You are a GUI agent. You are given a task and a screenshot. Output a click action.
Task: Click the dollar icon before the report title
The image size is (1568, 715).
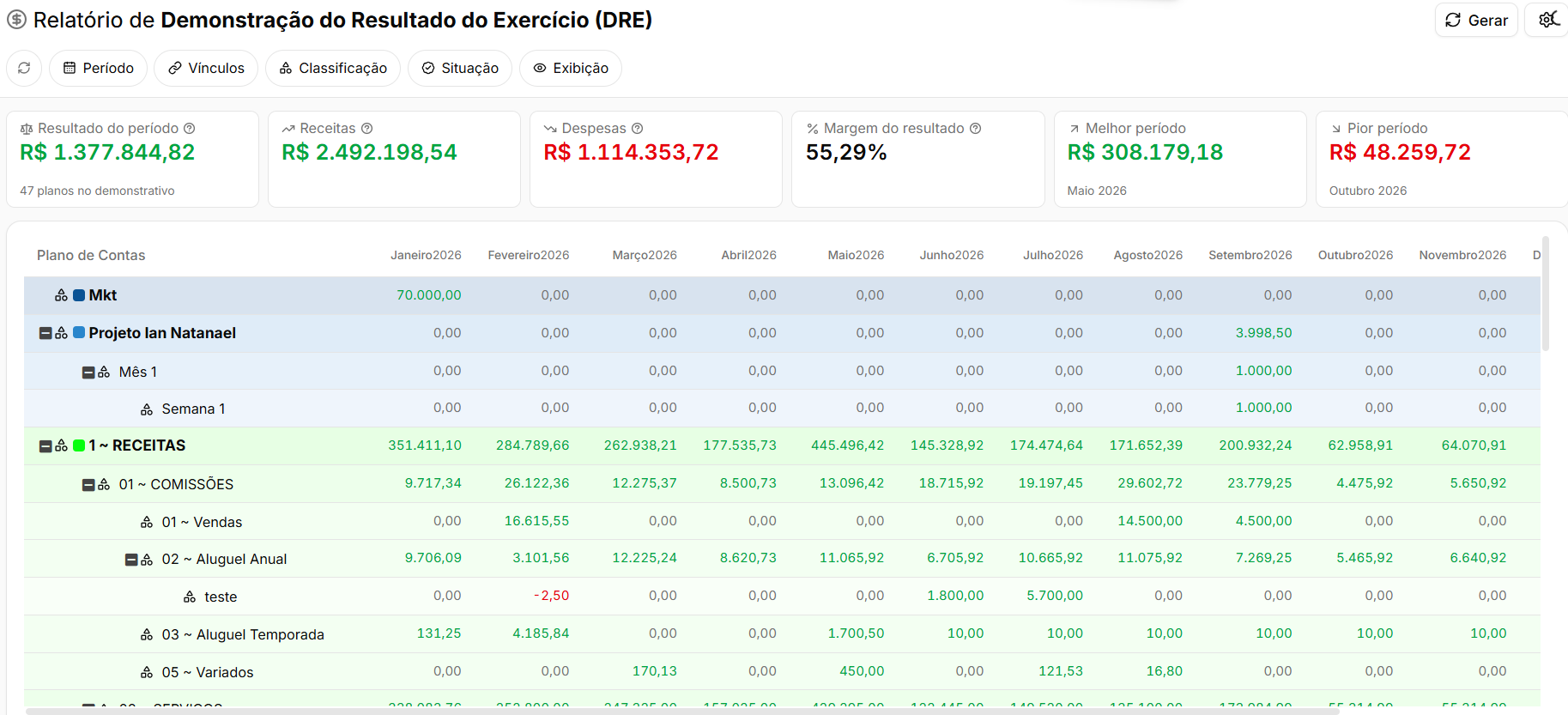coord(16,20)
